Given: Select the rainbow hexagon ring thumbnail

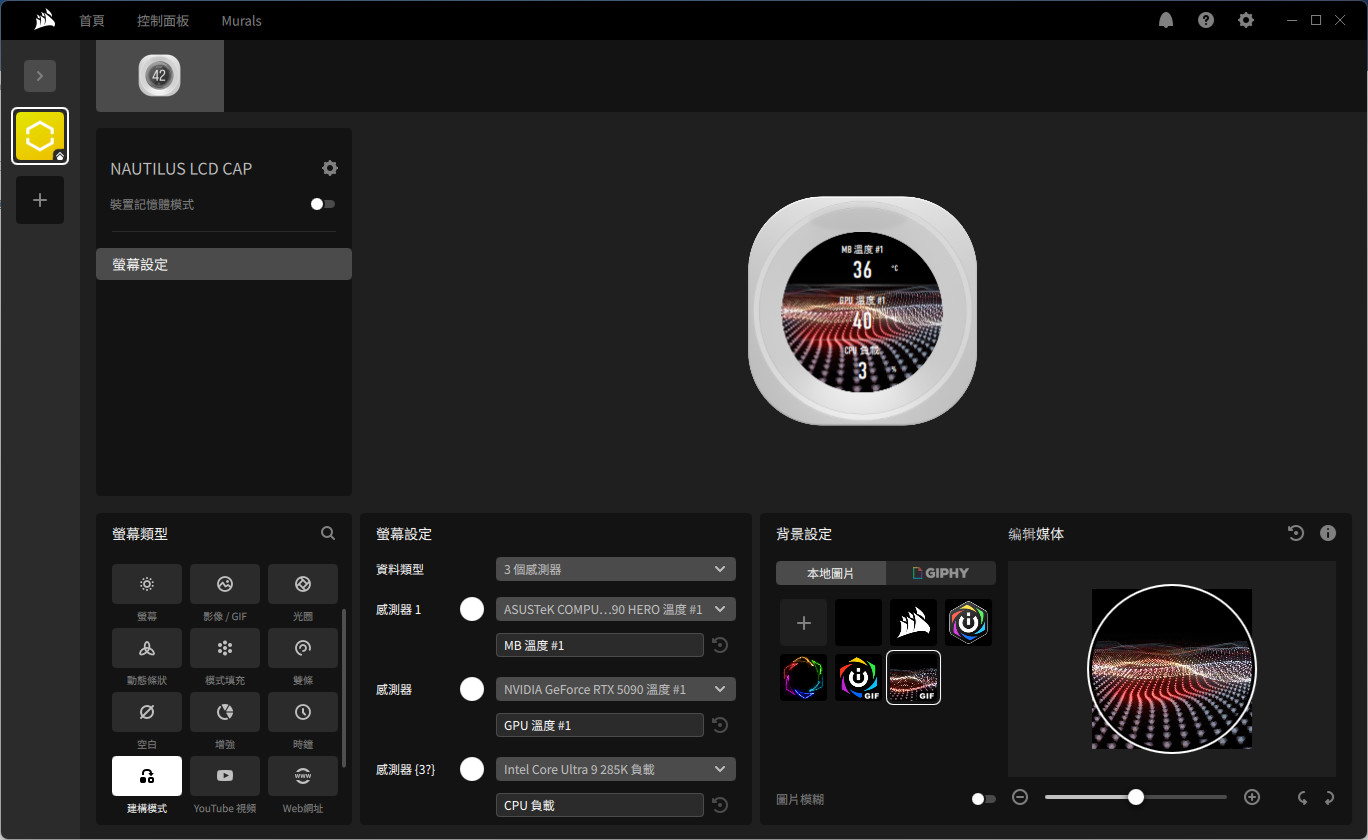Looking at the screenshot, I should [x=804, y=677].
